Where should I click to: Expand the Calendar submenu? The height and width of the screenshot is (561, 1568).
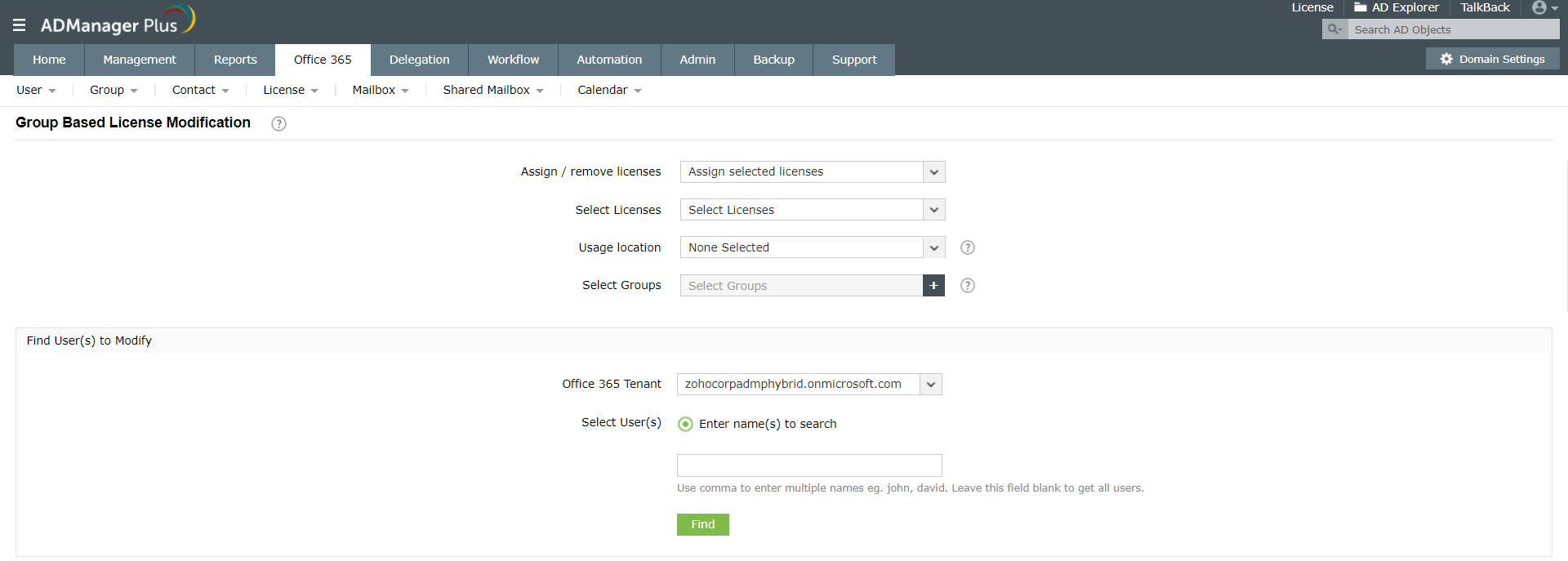(x=609, y=90)
